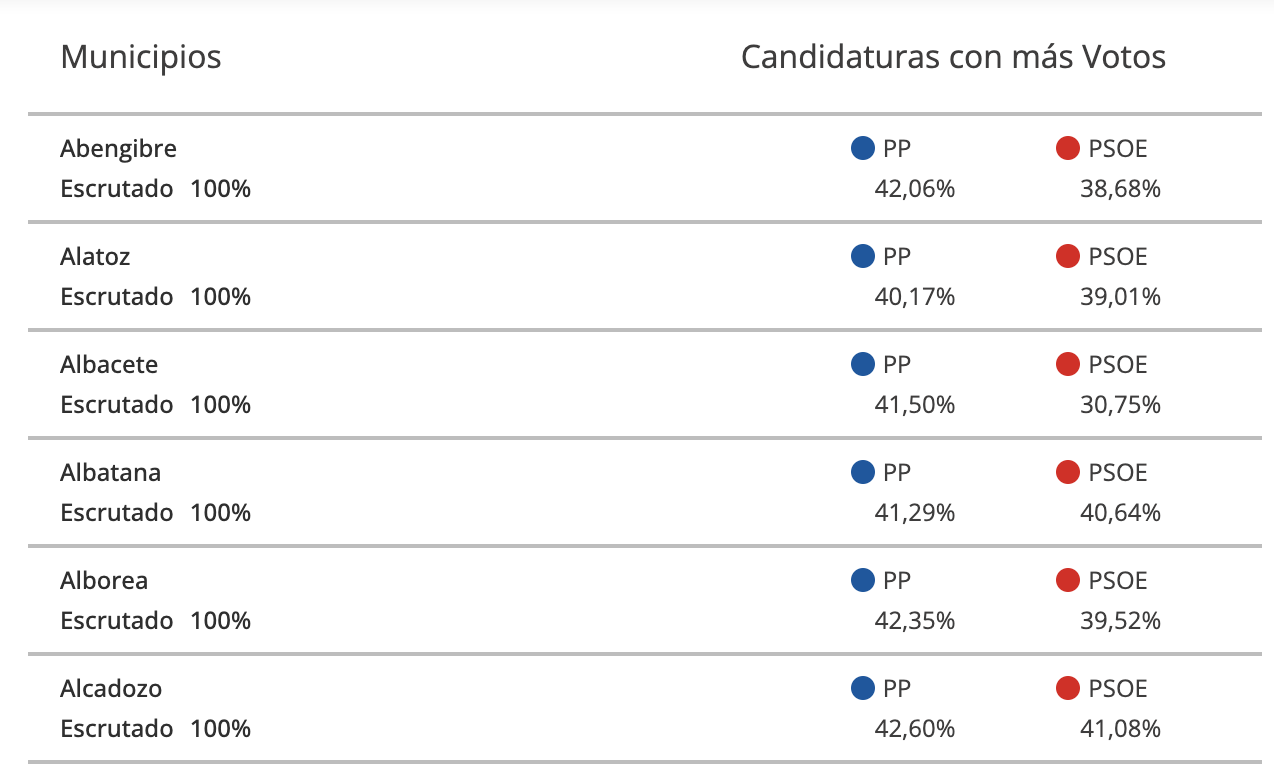Click the red PSOE dot in Alborea row

(1068, 581)
